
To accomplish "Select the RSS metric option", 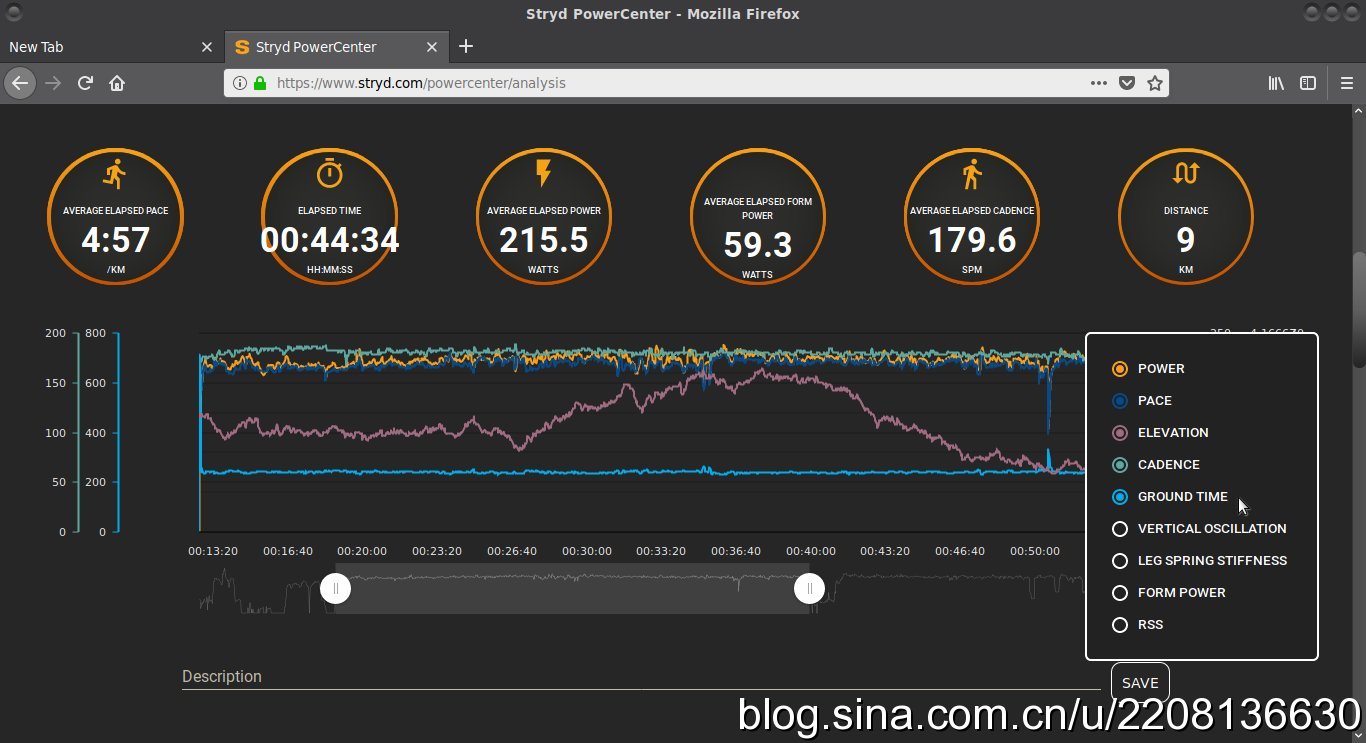I will tap(1120, 625).
